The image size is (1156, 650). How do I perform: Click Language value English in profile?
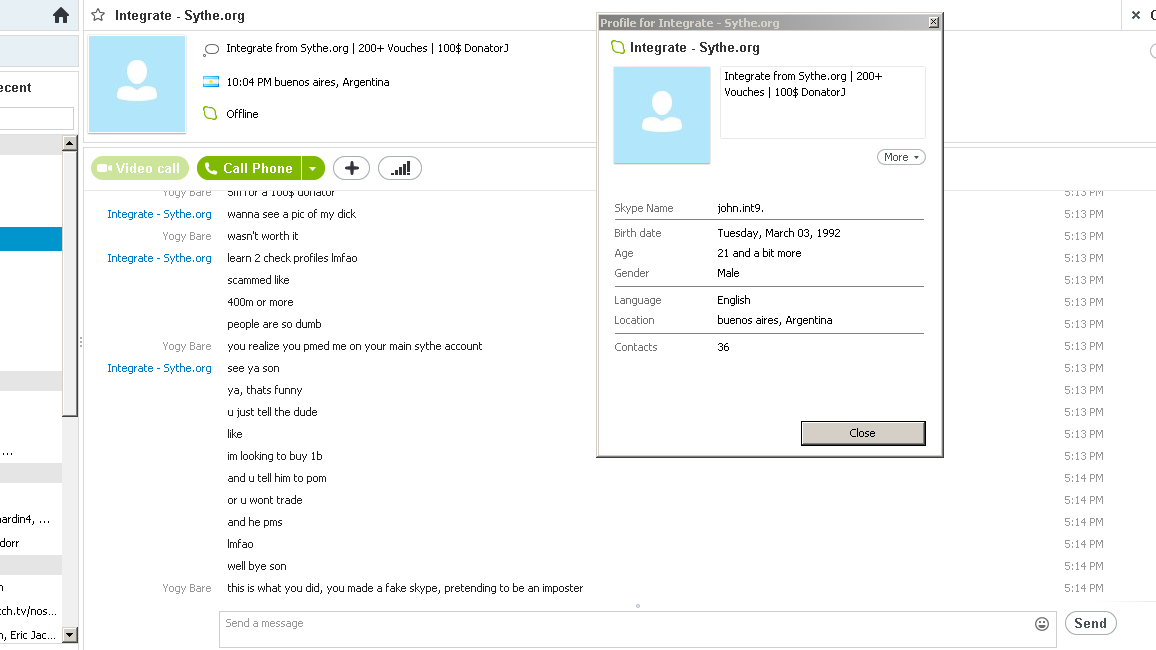(734, 300)
